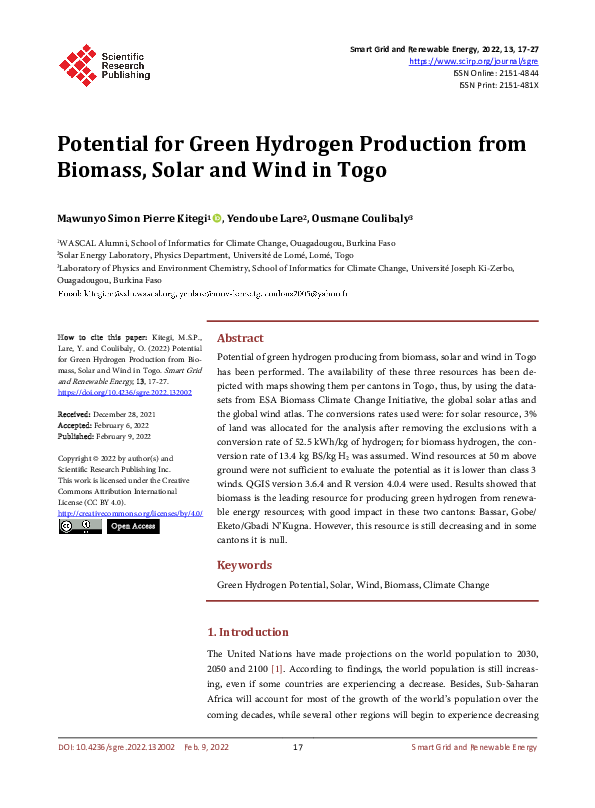Image resolution: width=595 pixels, height=808 pixels.
Task: Open the doi.org 10.4236/sgre.2022.132002 link
Action: tap(125, 393)
